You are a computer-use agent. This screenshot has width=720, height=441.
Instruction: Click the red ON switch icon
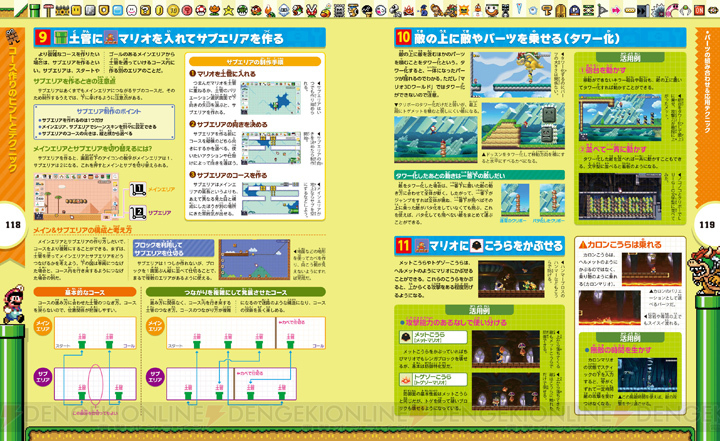[699, 10]
